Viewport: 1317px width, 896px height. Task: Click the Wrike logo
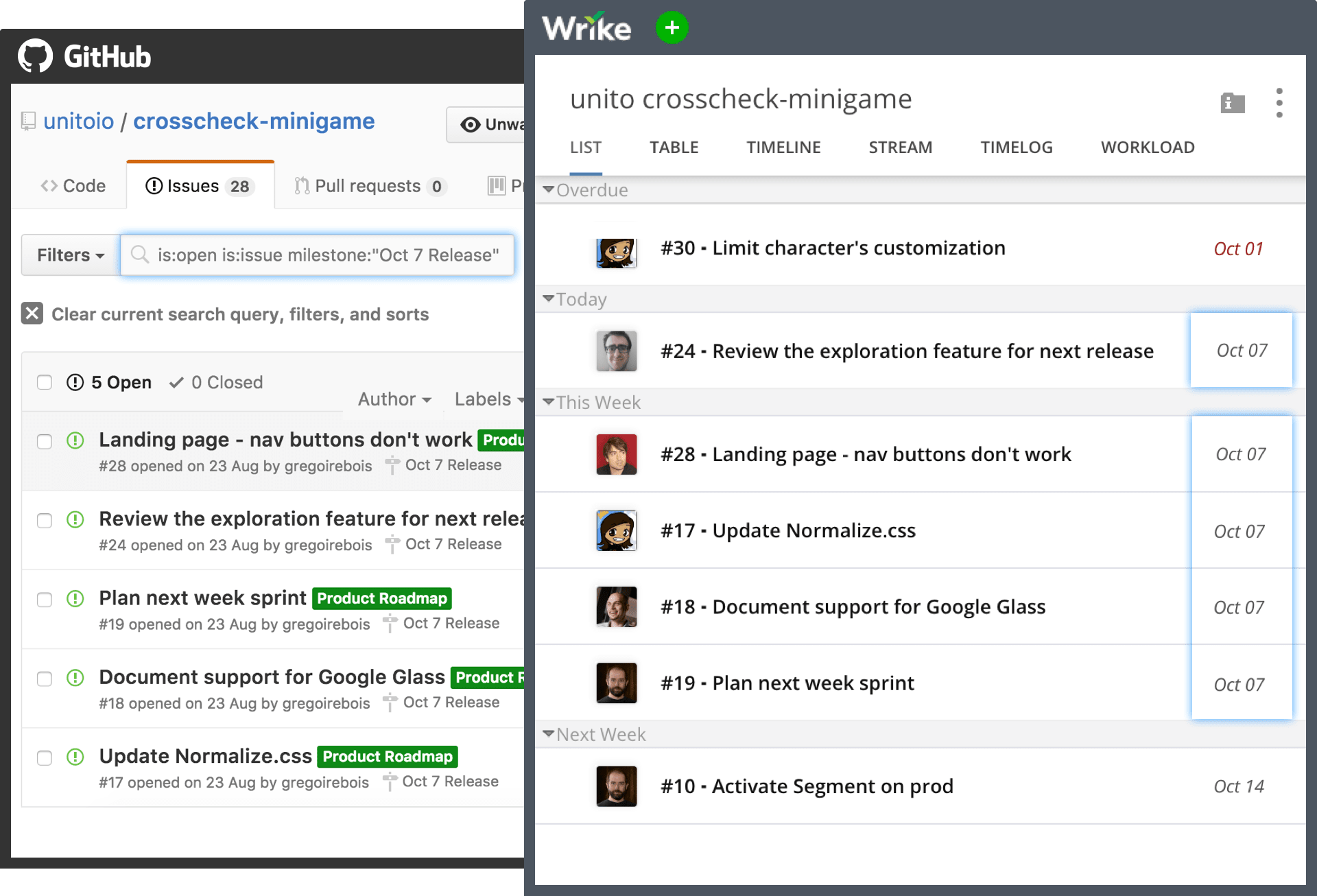586,27
